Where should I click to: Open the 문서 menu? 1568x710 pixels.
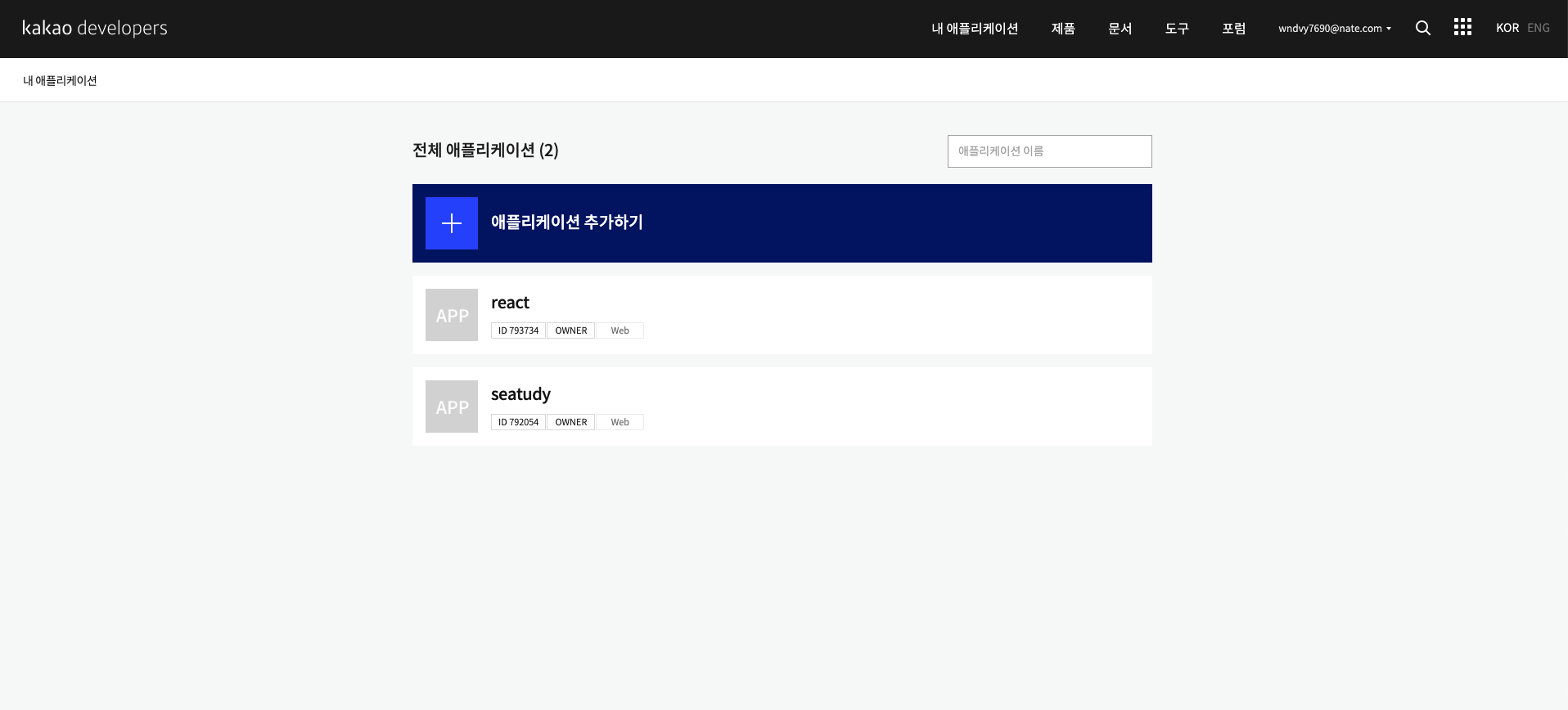(x=1120, y=29)
